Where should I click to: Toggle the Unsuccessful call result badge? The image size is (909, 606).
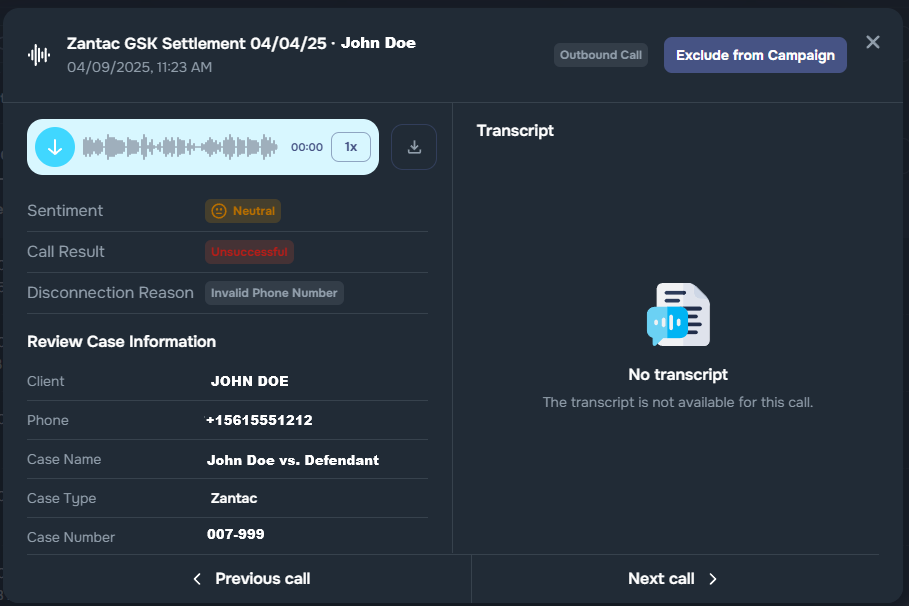coord(249,251)
